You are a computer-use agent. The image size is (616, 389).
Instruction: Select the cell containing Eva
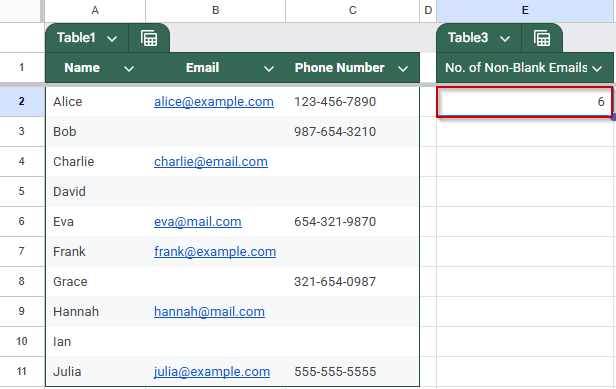tap(95, 222)
